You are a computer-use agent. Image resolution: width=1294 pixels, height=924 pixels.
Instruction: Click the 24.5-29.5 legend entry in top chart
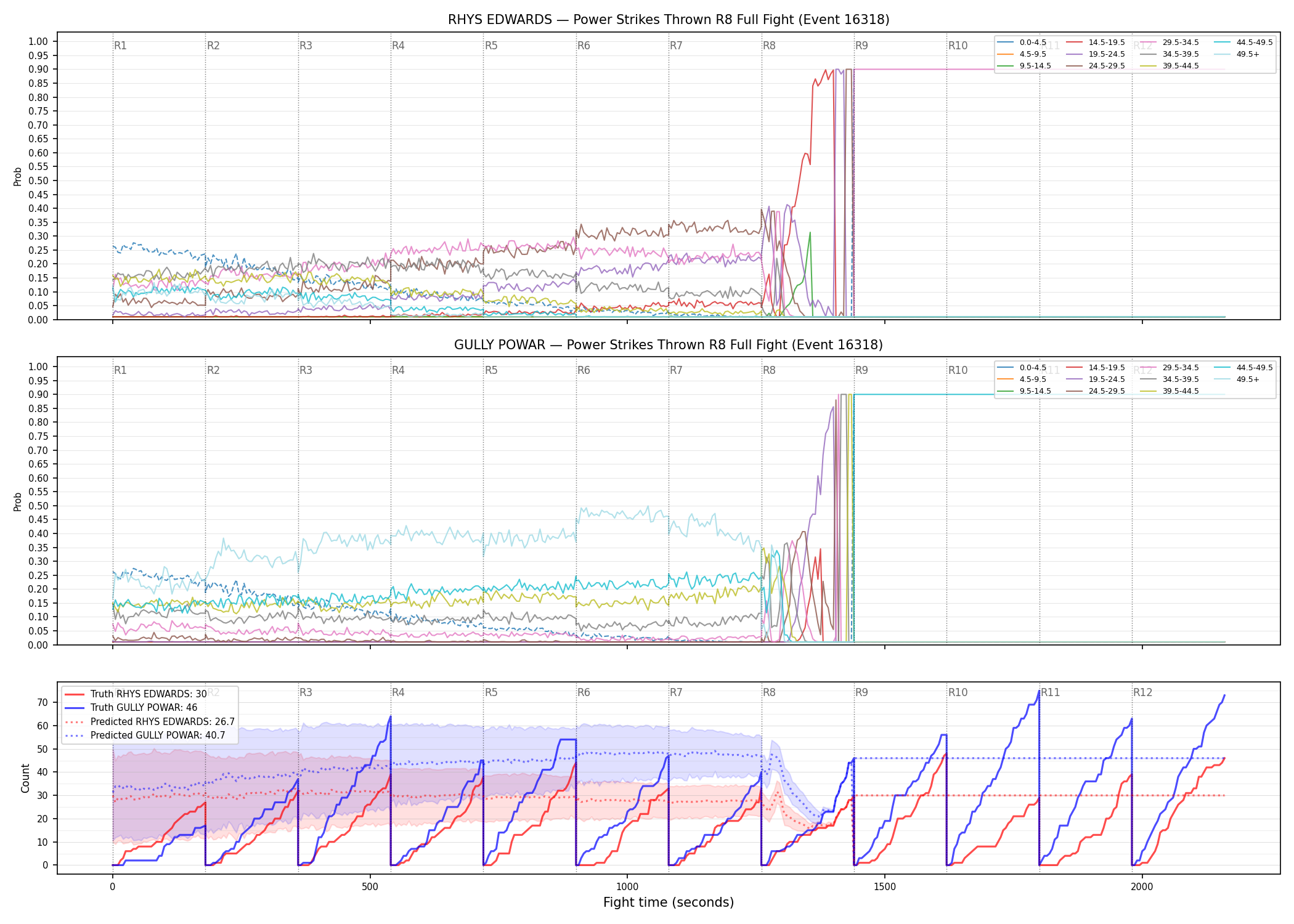click(1096, 66)
